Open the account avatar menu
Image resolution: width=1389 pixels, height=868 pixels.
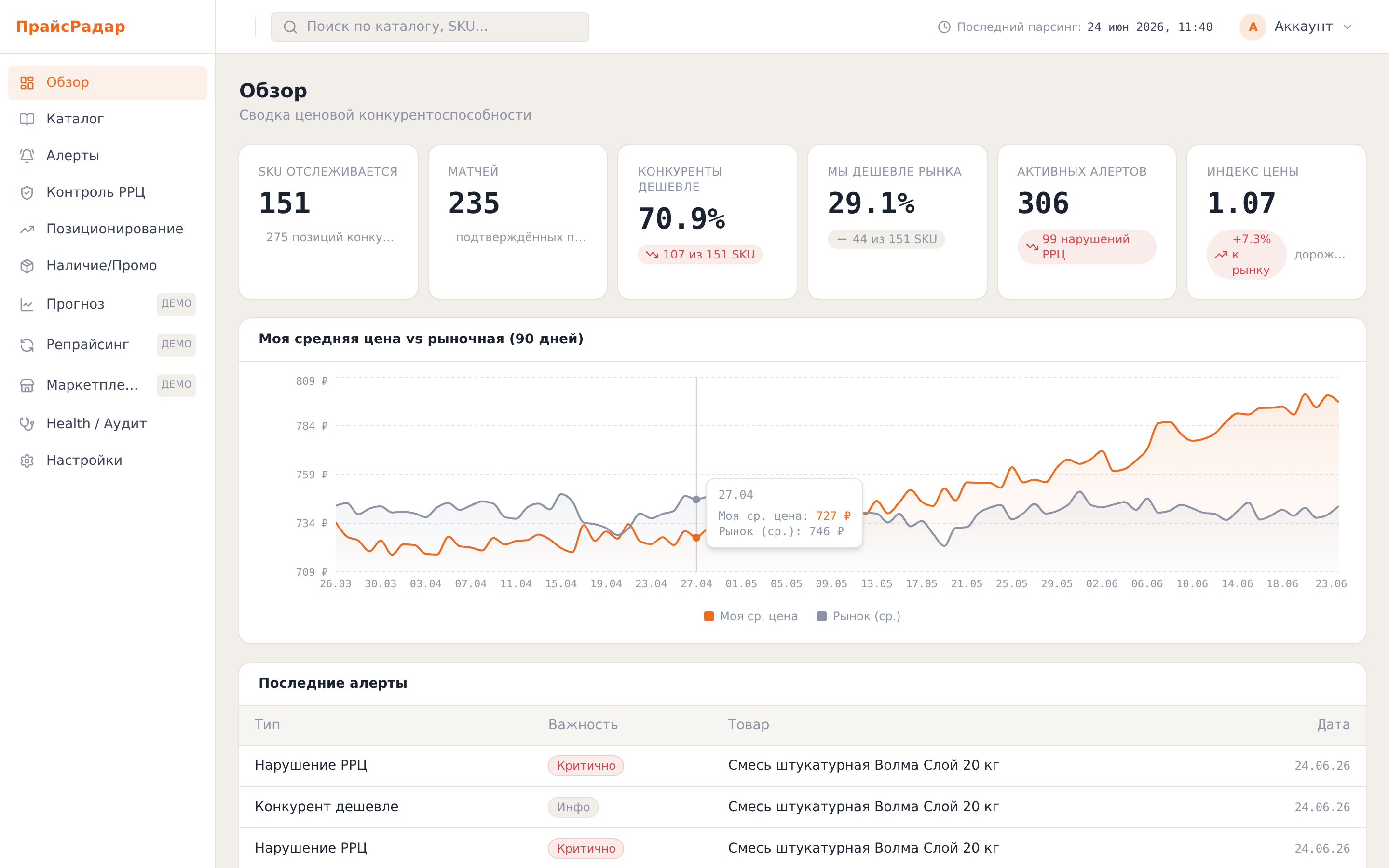(x=1253, y=27)
